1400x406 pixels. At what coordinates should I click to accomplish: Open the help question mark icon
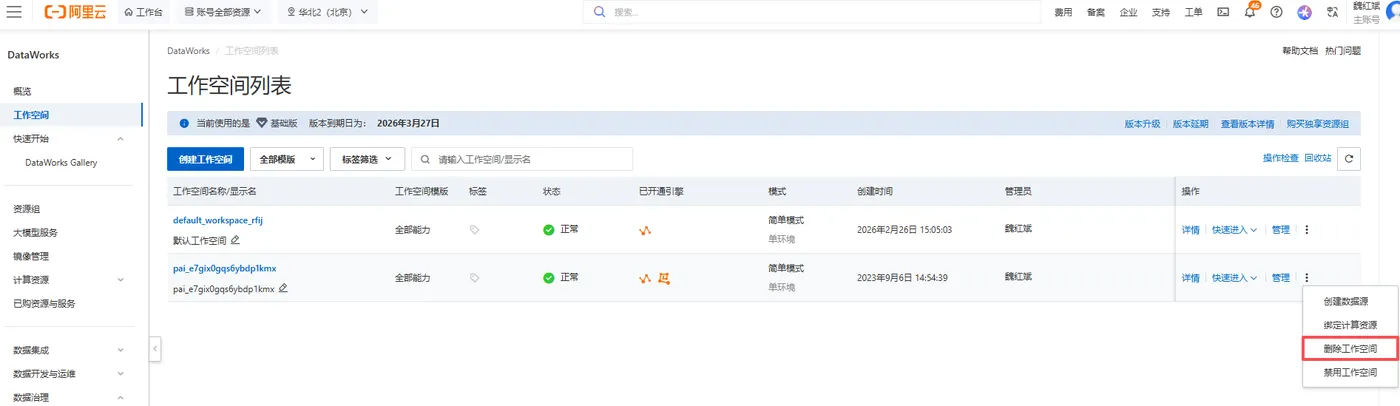click(x=1276, y=12)
